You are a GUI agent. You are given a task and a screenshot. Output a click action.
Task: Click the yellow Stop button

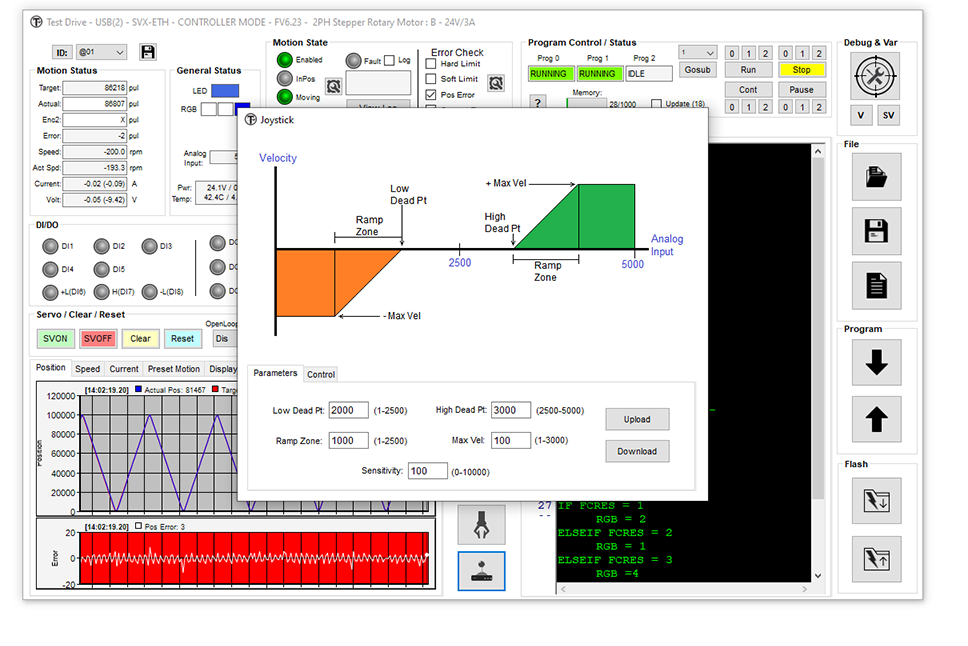tap(801, 70)
